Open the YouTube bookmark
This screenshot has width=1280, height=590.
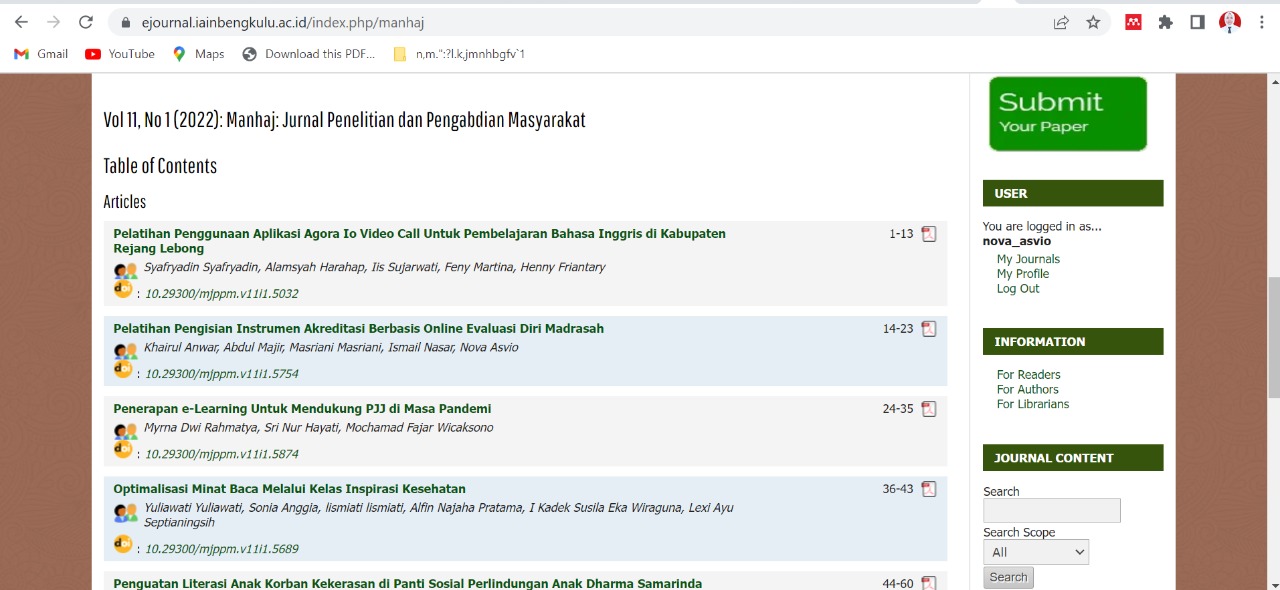pyautogui.click(x=120, y=54)
